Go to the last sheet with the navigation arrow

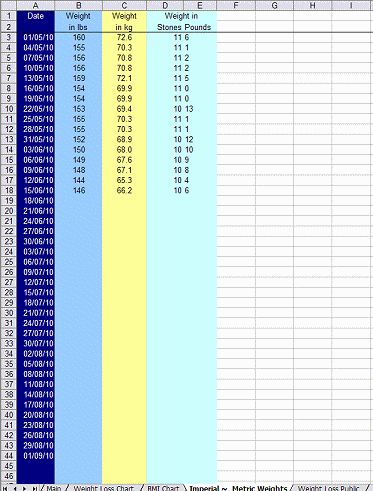pyautogui.click(x=34, y=488)
